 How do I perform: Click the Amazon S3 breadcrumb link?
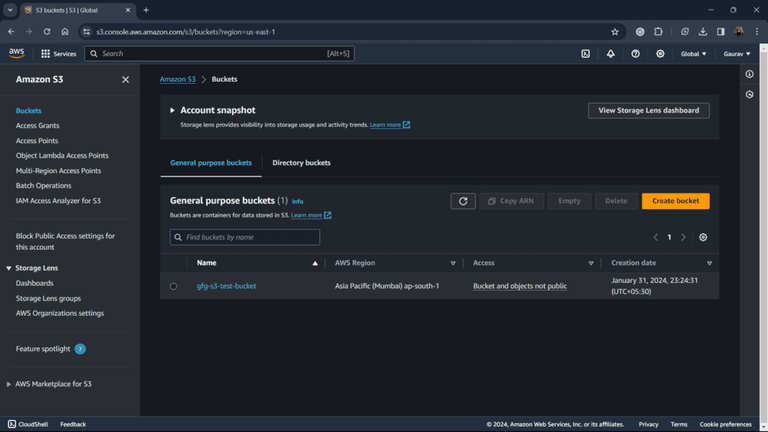click(x=177, y=79)
